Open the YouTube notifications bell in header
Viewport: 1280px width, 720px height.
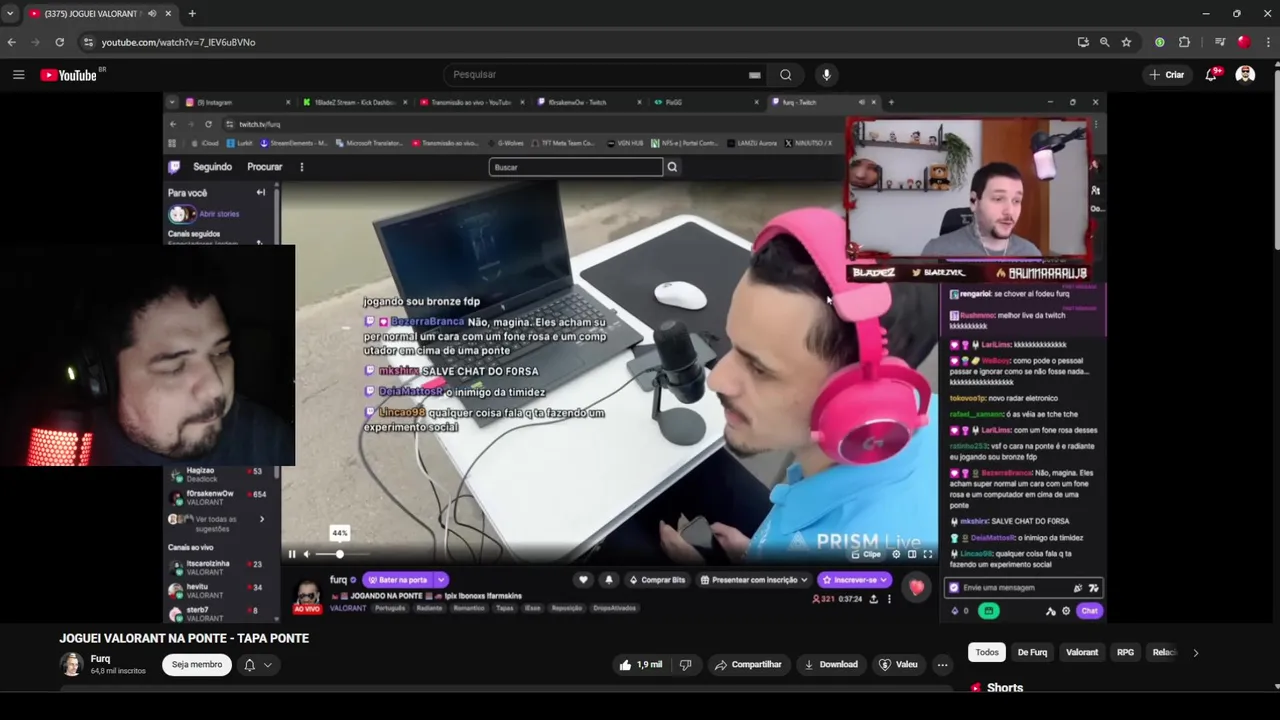pos(1211,75)
